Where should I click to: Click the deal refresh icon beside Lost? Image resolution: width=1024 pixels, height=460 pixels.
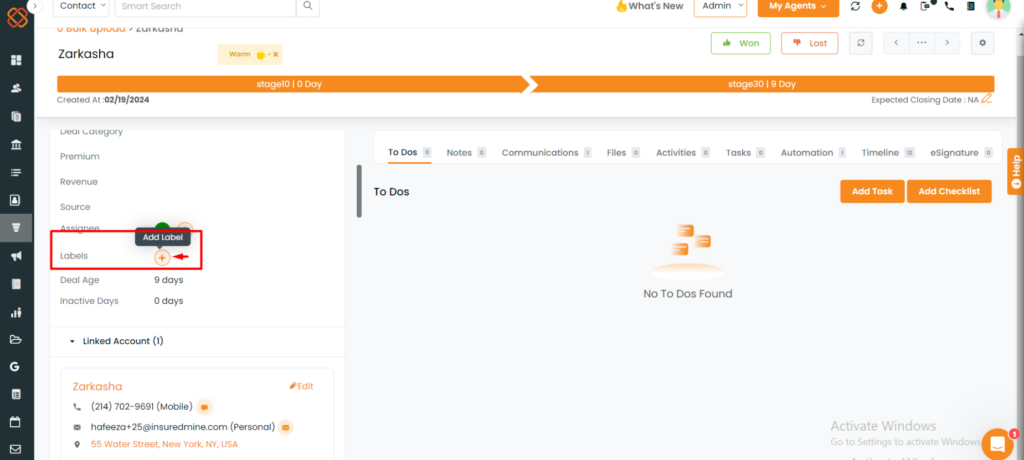point(861,43)
